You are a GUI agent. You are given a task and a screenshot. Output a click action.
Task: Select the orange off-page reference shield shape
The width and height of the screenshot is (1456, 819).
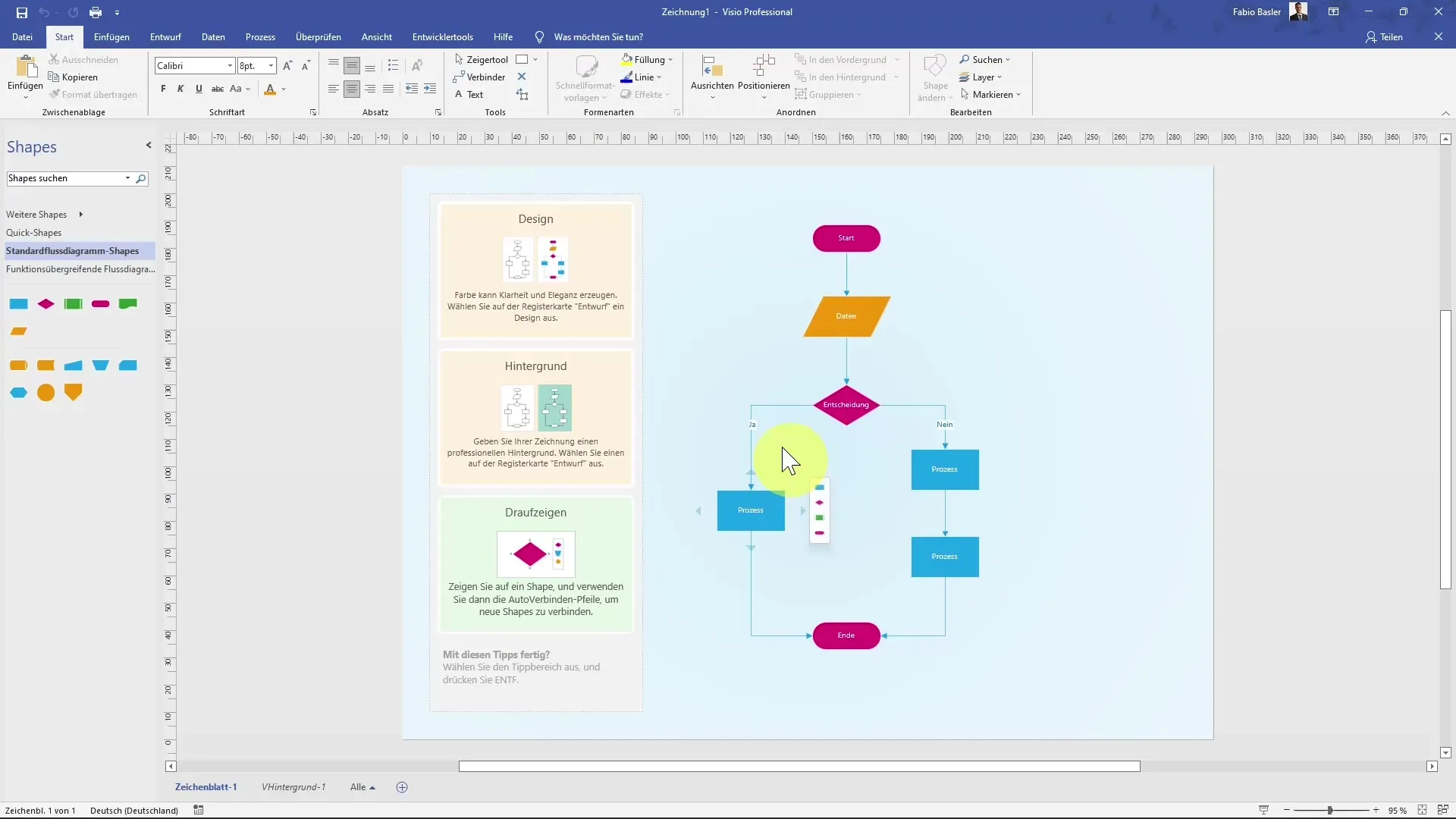pyautogui.click(x=73, y=392)
